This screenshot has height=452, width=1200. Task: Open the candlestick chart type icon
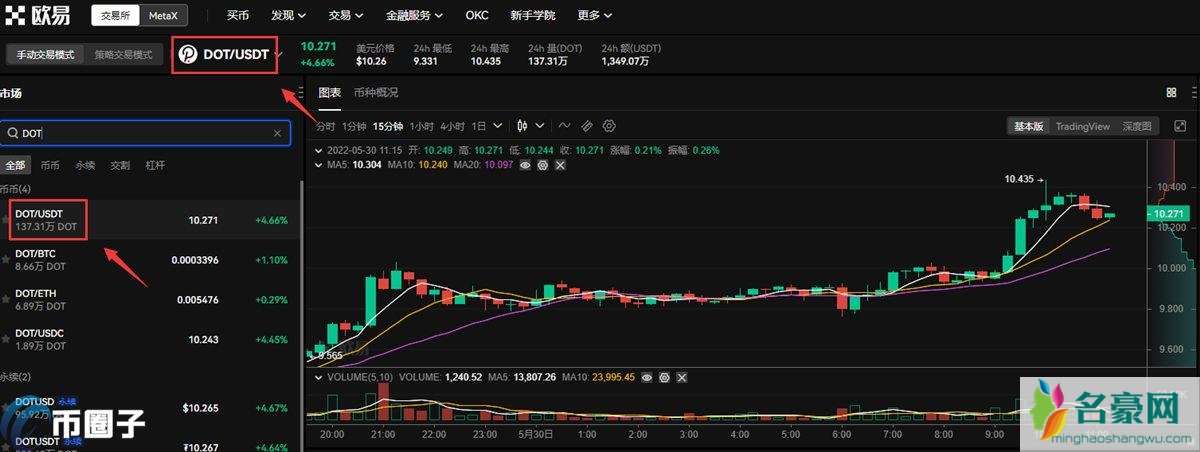[522, 126]
